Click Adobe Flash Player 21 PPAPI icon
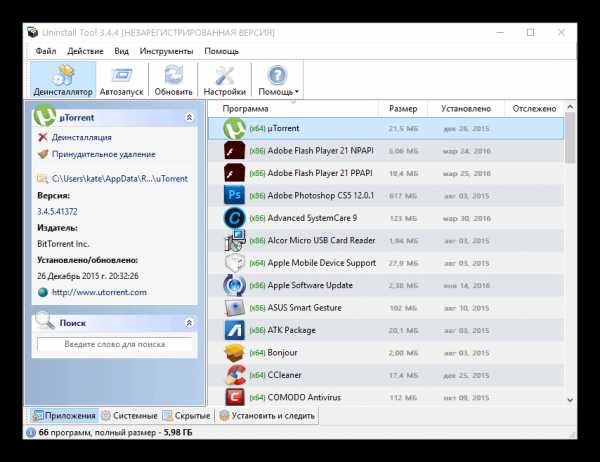Image resolution: width=600 pixels, height=462 pixels. pos(234,173)
